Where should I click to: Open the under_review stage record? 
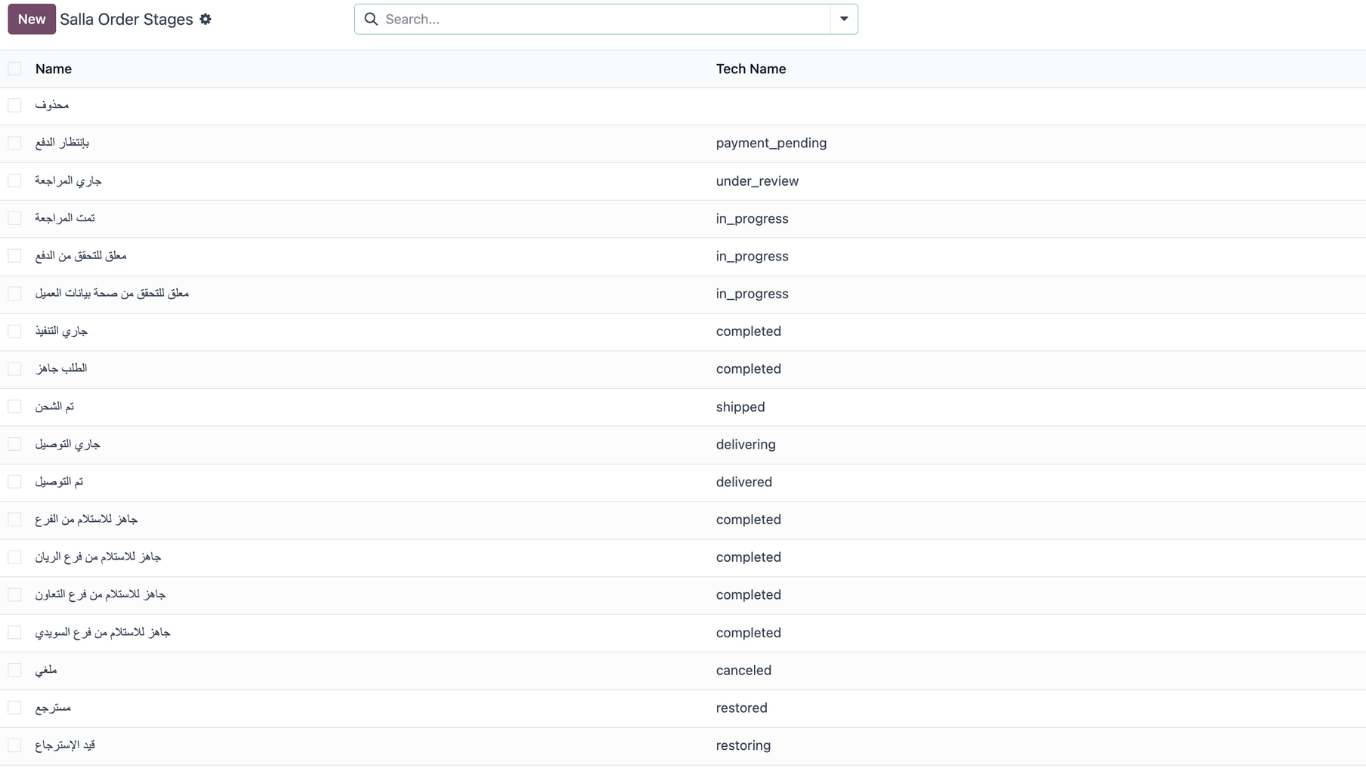tap(756, 181)
